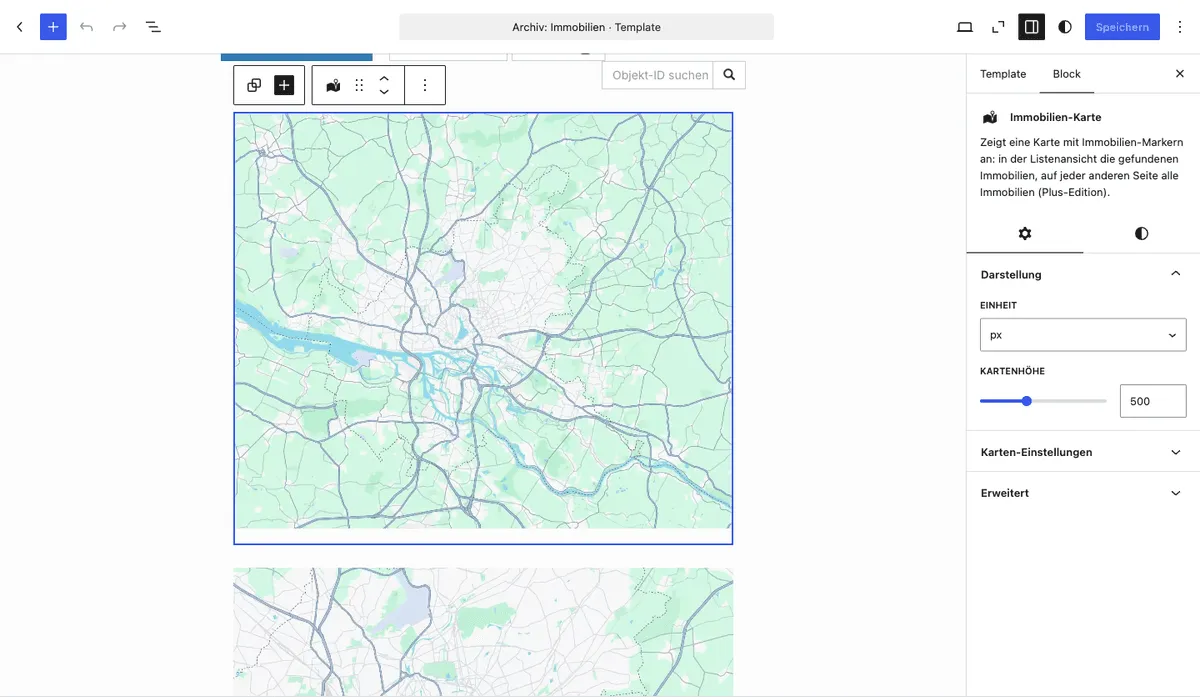Redo the last change
The height and width of the screenshot is (697, 1200).
pyautogui.click(x=119, y=27)
